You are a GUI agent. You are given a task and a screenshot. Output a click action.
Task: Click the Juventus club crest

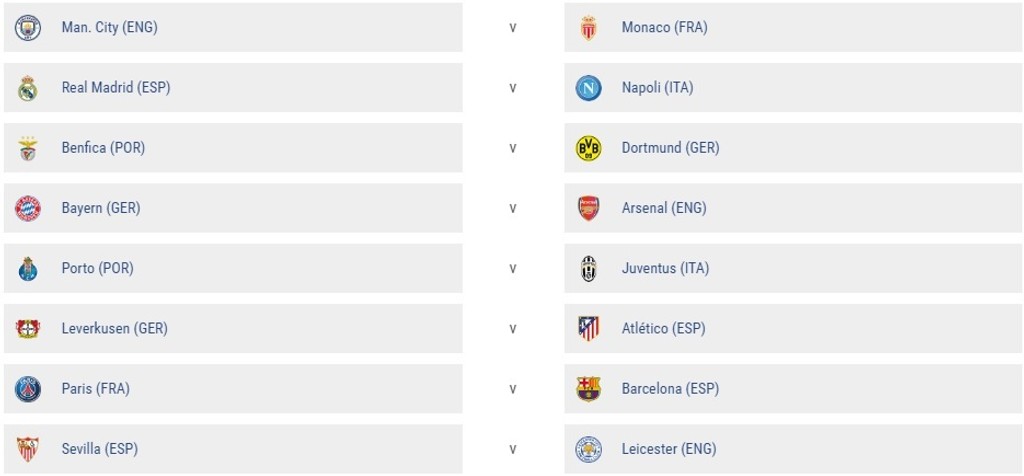tap(589, 268)
